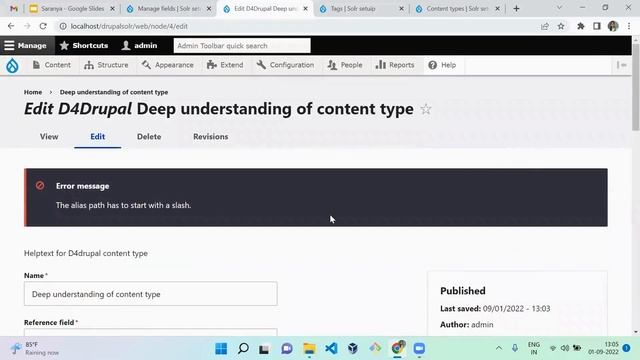
Task: Open the Chrome profile avatar
Action: [613, 26]
